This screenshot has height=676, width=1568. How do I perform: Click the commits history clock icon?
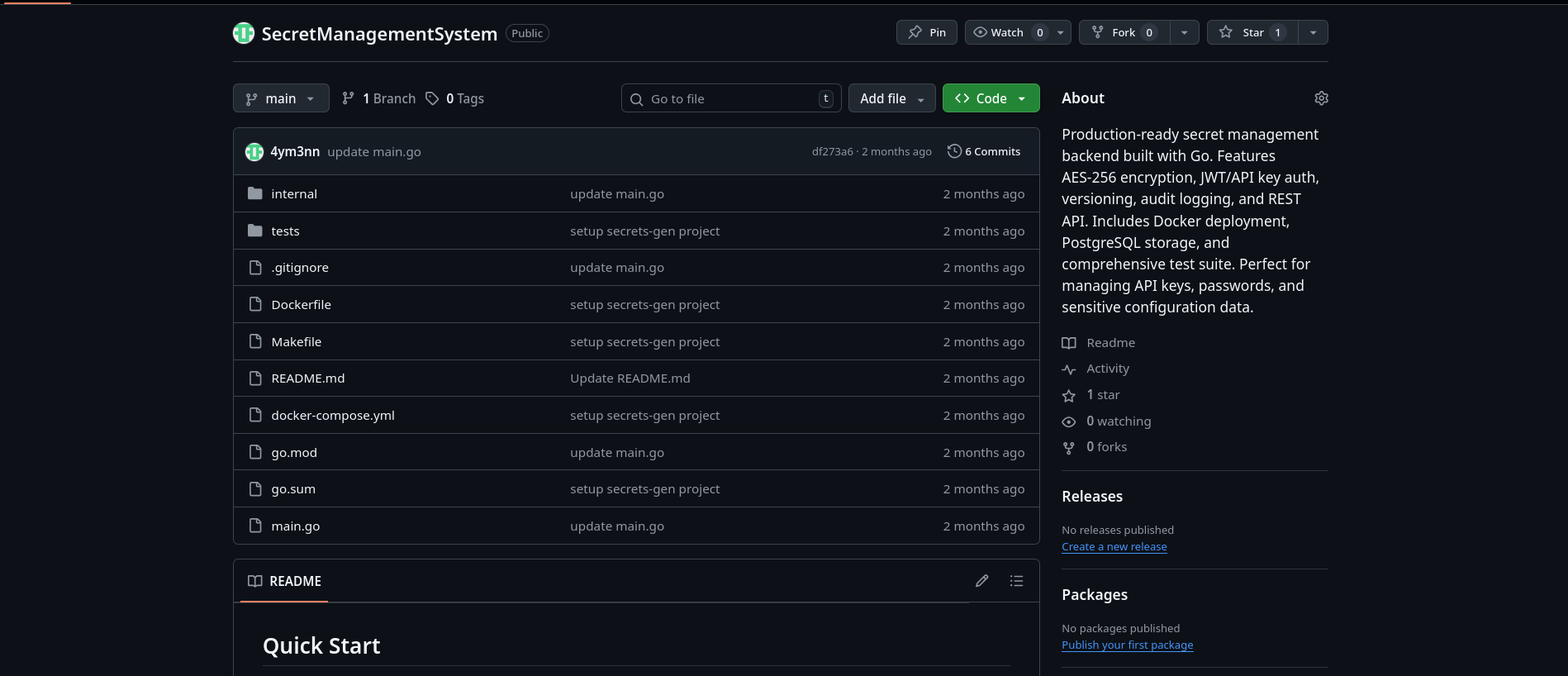pyautogui.click(x=954, y=151)
